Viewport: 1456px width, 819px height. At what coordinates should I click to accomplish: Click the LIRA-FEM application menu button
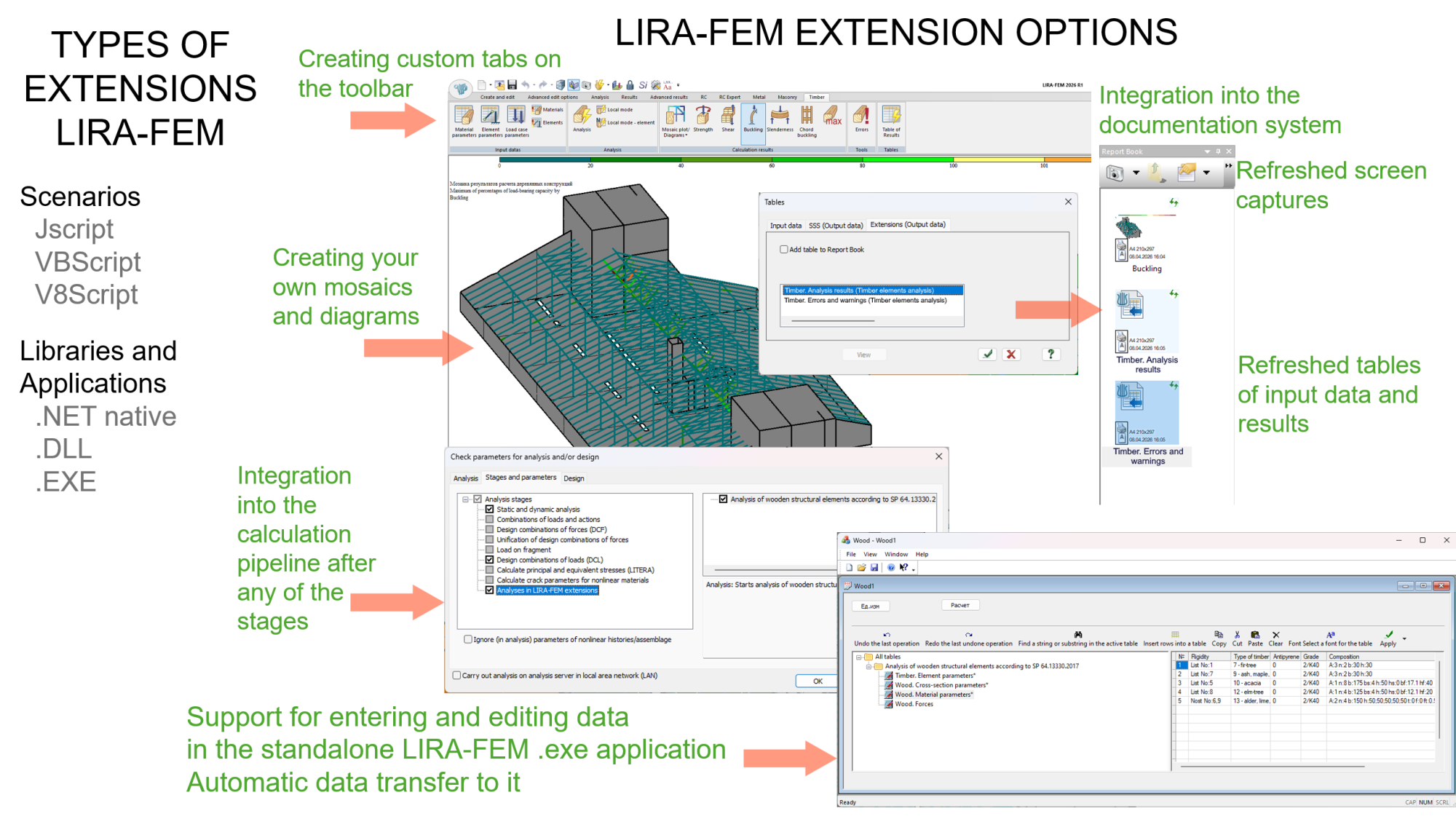(x=461, y=89)
